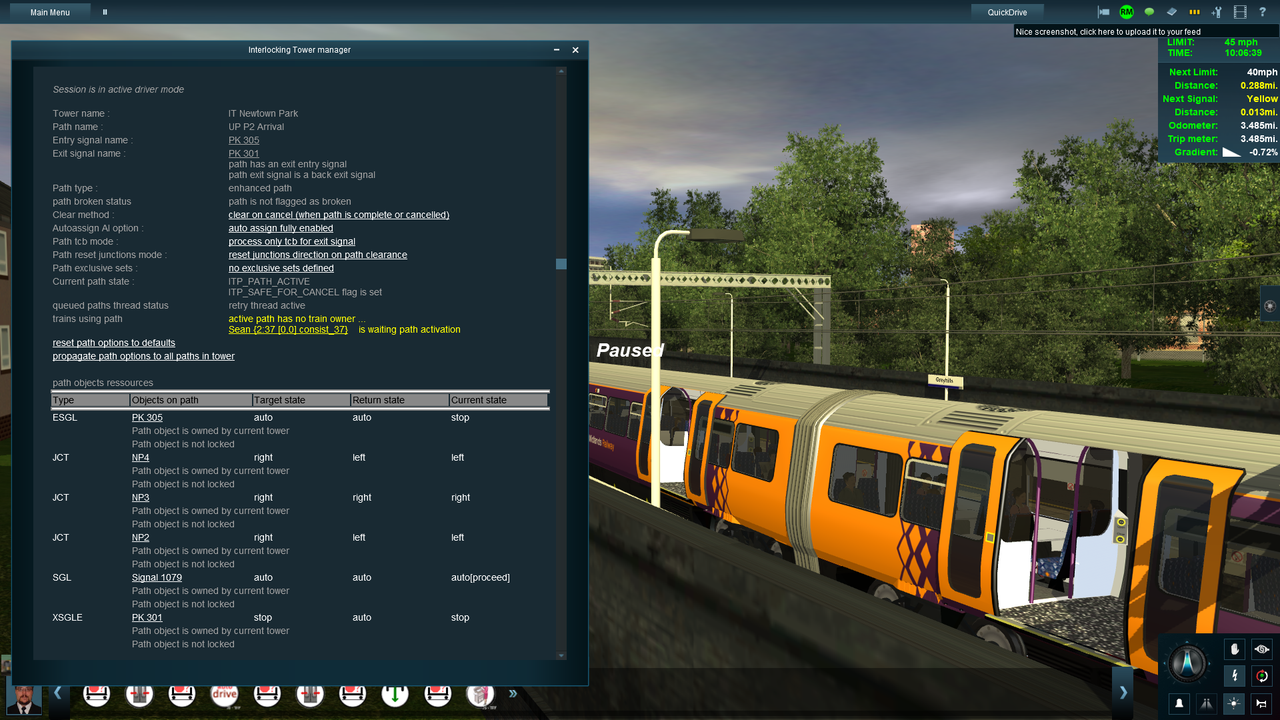This screenshot has width=1280, height=720.
Task: Open junction NP4 link
Action: tap(141, 457)
